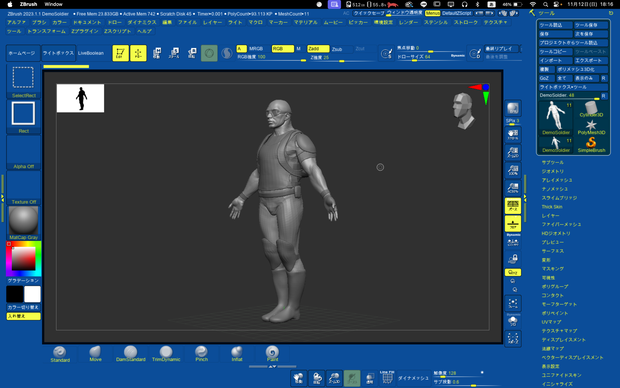Select the Scale gizmo icon in top shelf
Image resolution: width=620 pixels, height=388 pixels.
[174, 53]
